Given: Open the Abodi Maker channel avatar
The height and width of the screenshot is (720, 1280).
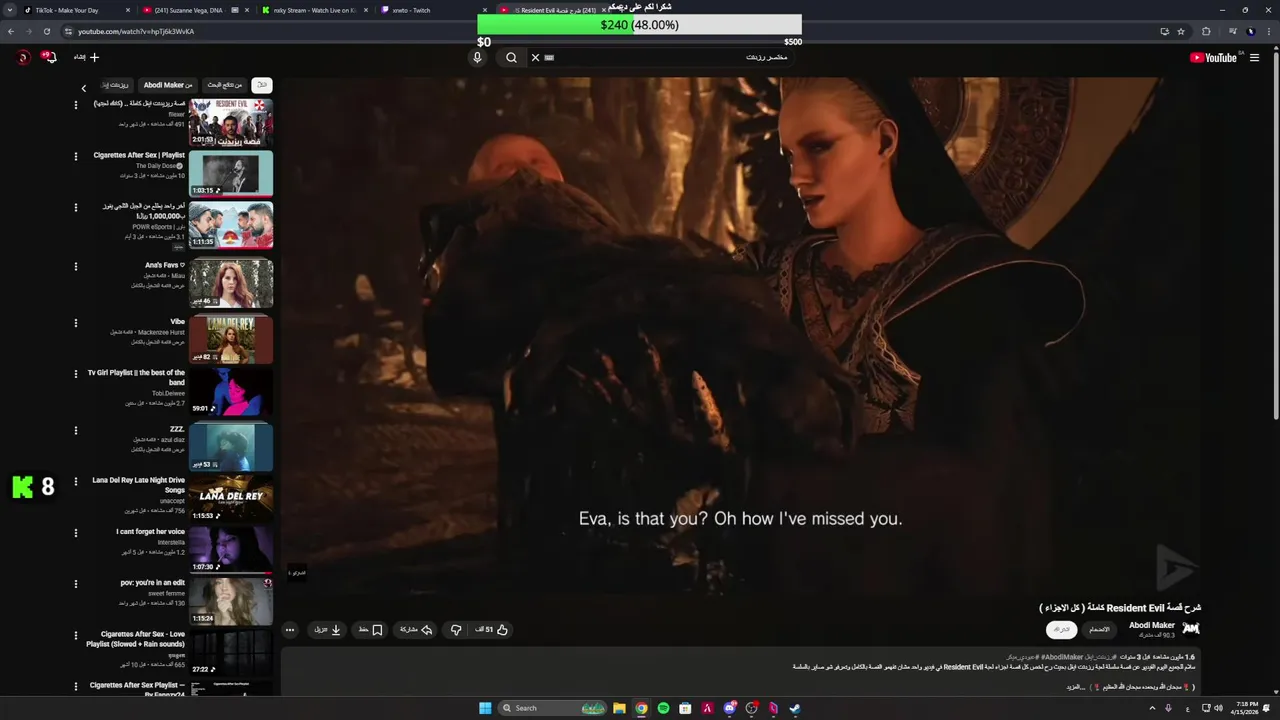Looking at the screenshot, I should 1190,628.
